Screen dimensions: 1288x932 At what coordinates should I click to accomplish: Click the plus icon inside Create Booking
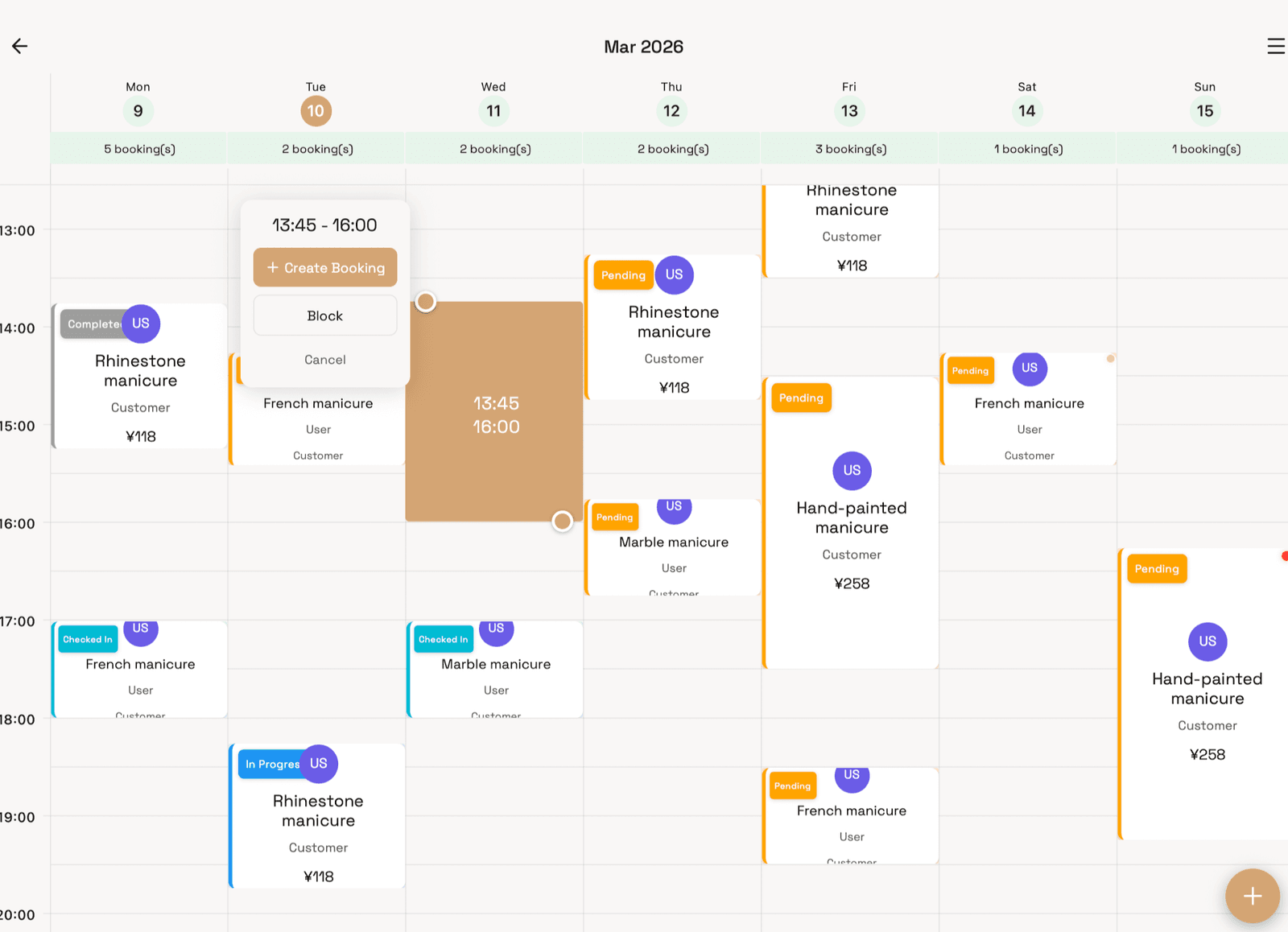click(272, 267)
